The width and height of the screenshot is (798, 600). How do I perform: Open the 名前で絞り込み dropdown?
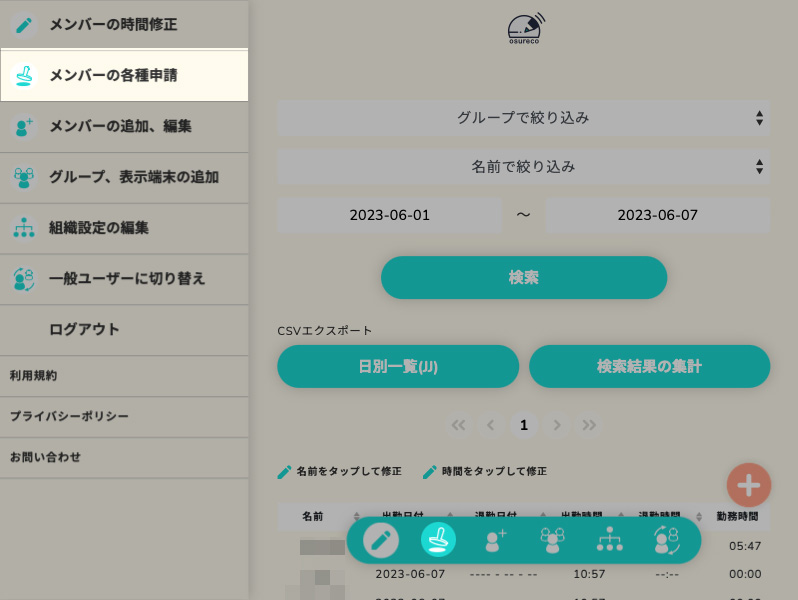523,166
